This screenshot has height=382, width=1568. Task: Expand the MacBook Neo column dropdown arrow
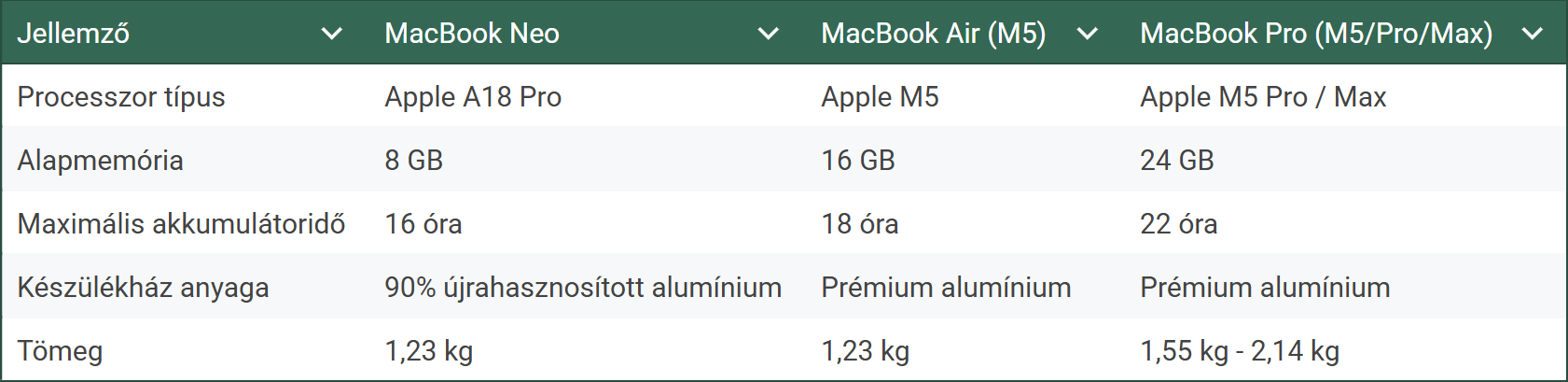point(768,35)
